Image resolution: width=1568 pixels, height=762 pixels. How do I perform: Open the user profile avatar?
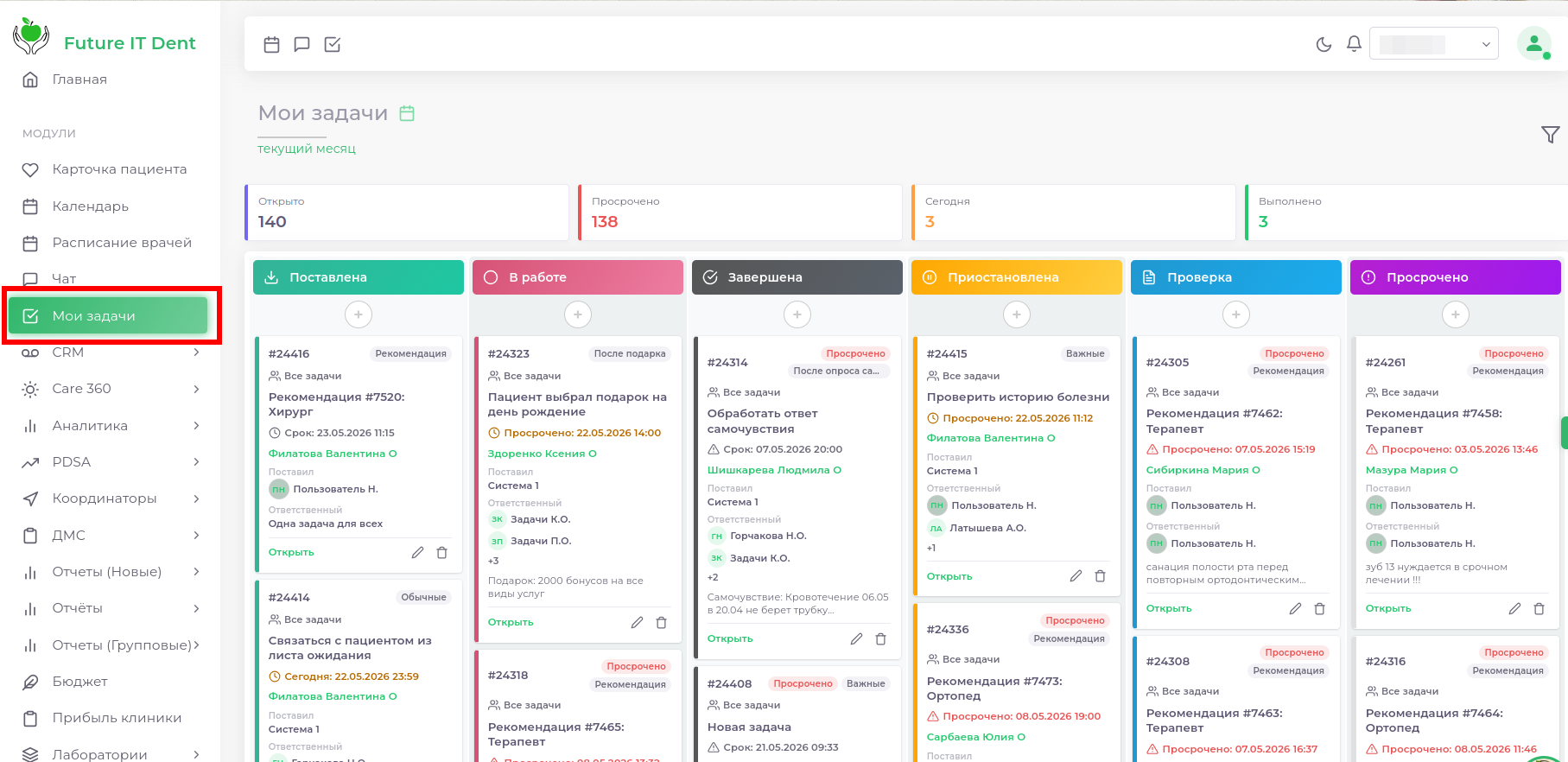tap(1534, 44)
